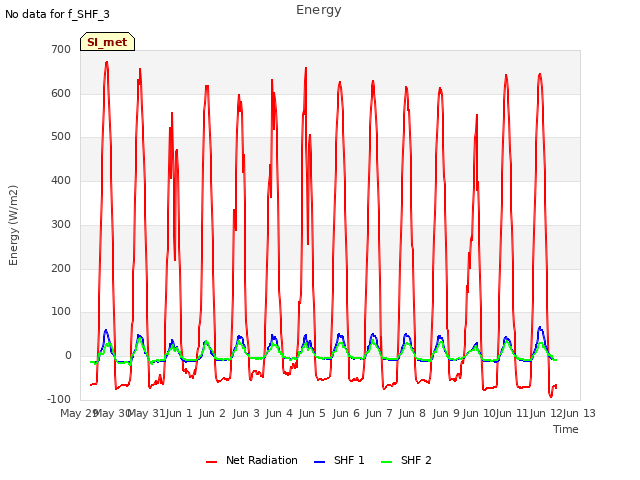Click the Jun 7 x-axis date label

379,413
